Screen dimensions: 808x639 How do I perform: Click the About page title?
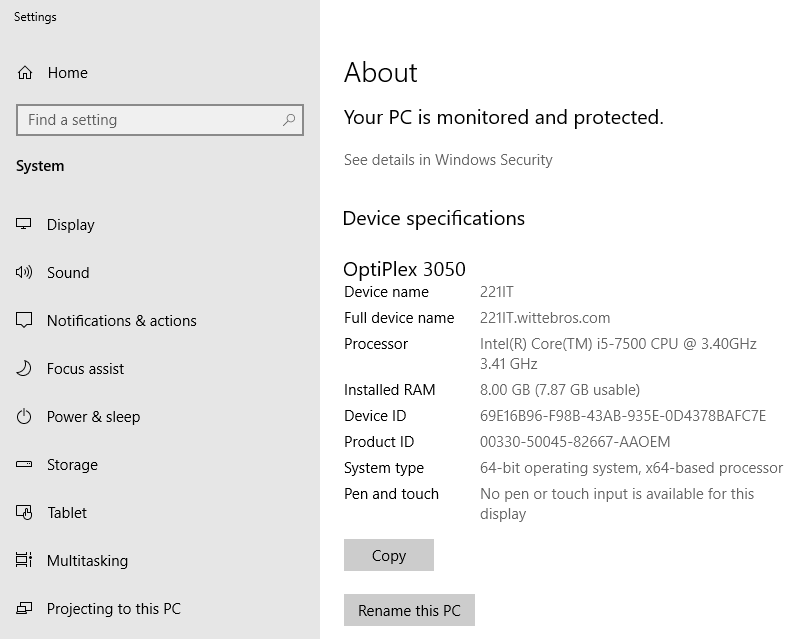click(x=381, y=72)
